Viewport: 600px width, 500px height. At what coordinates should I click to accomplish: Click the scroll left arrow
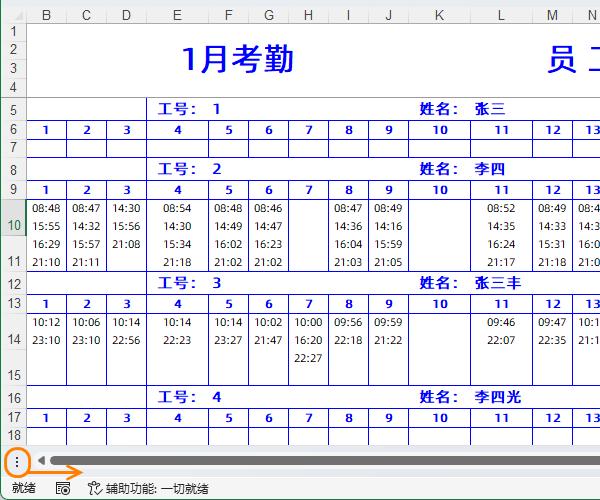[41, 460]
